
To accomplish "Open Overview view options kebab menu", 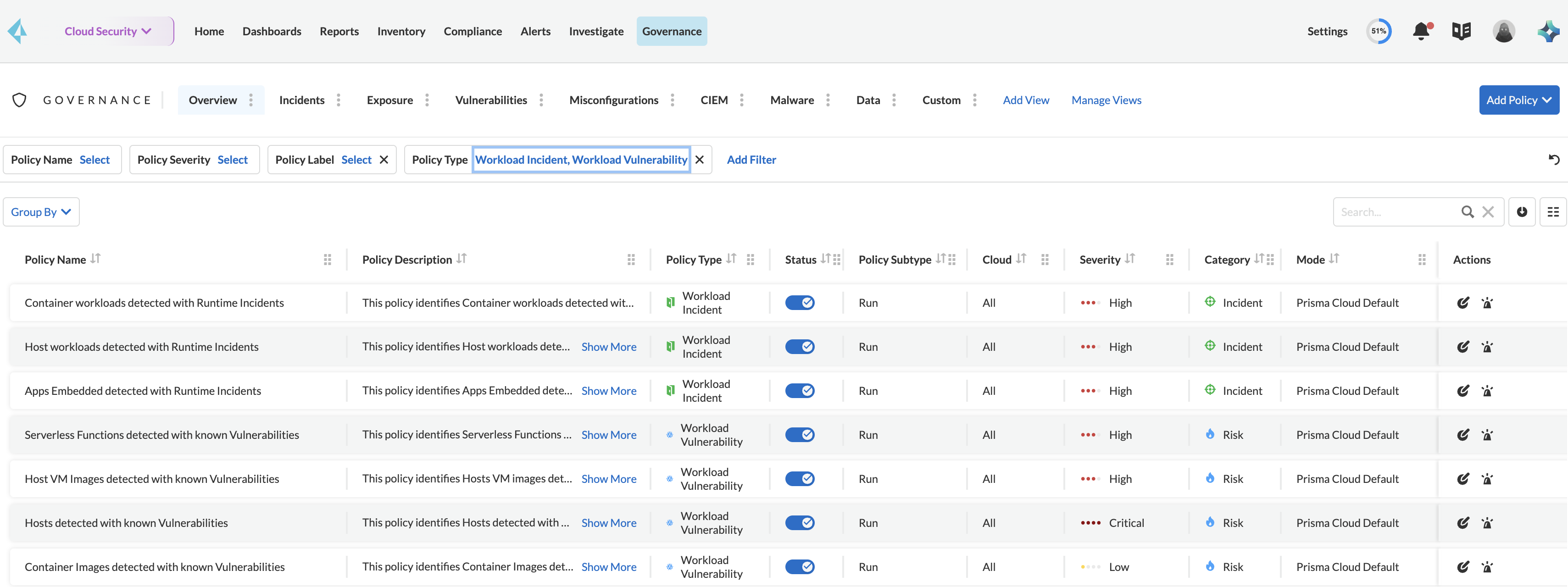I will click(251, 100).
